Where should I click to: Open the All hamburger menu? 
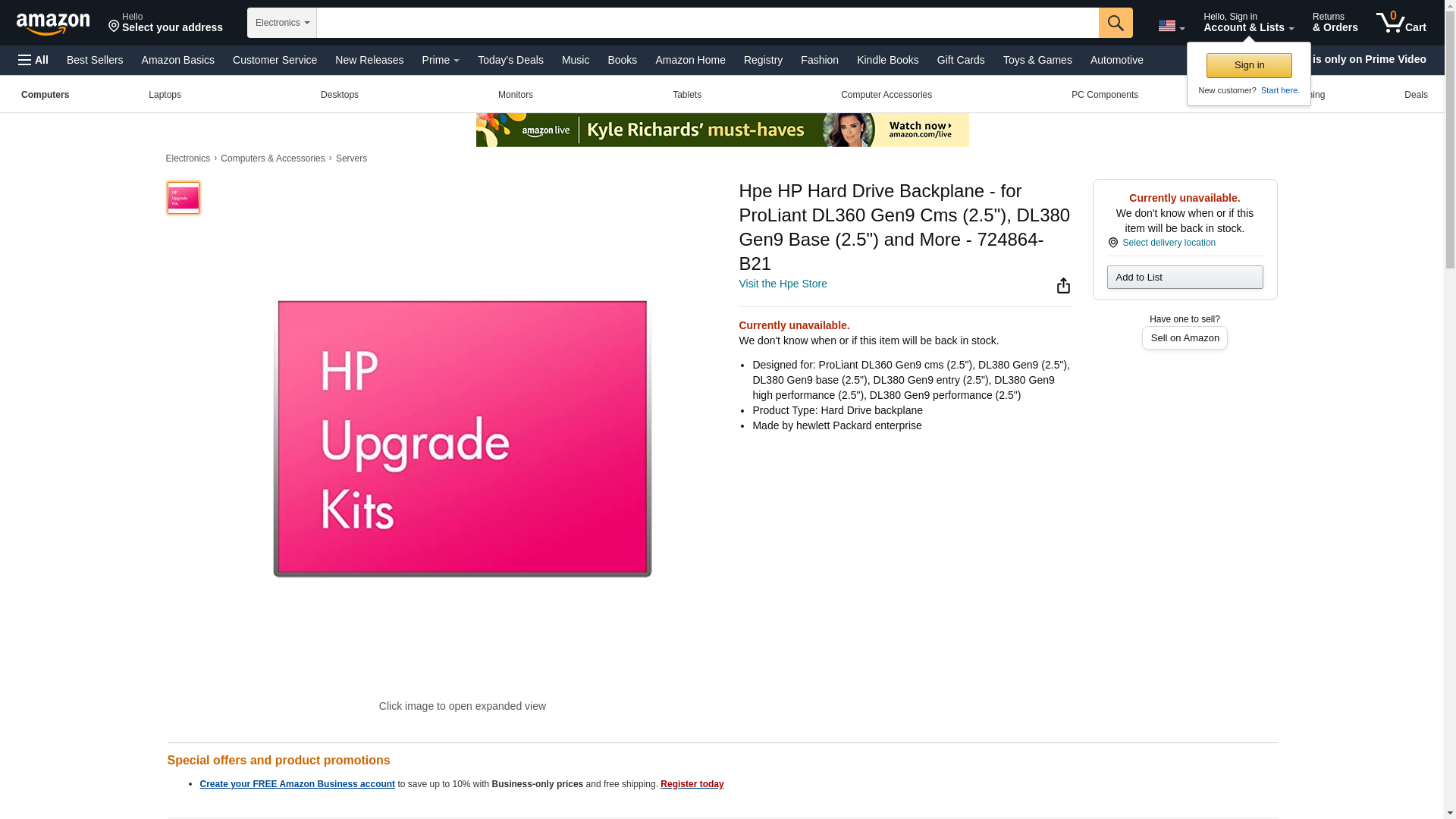(x=33, y=60)
